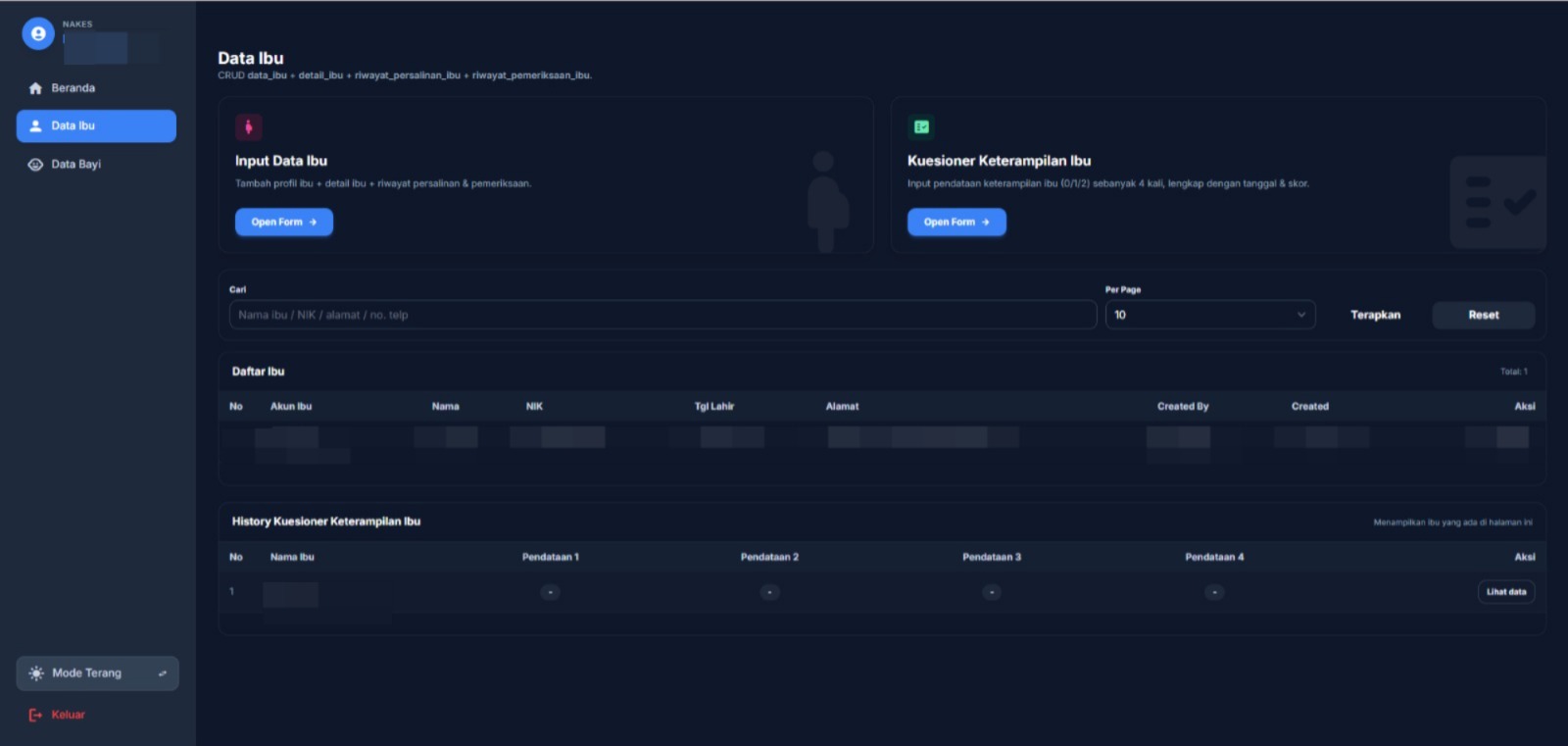This screenshot has height=746, width=1568.
Task: Click the sun icon for Mode Terang
Action: click(x=36, y=673)
